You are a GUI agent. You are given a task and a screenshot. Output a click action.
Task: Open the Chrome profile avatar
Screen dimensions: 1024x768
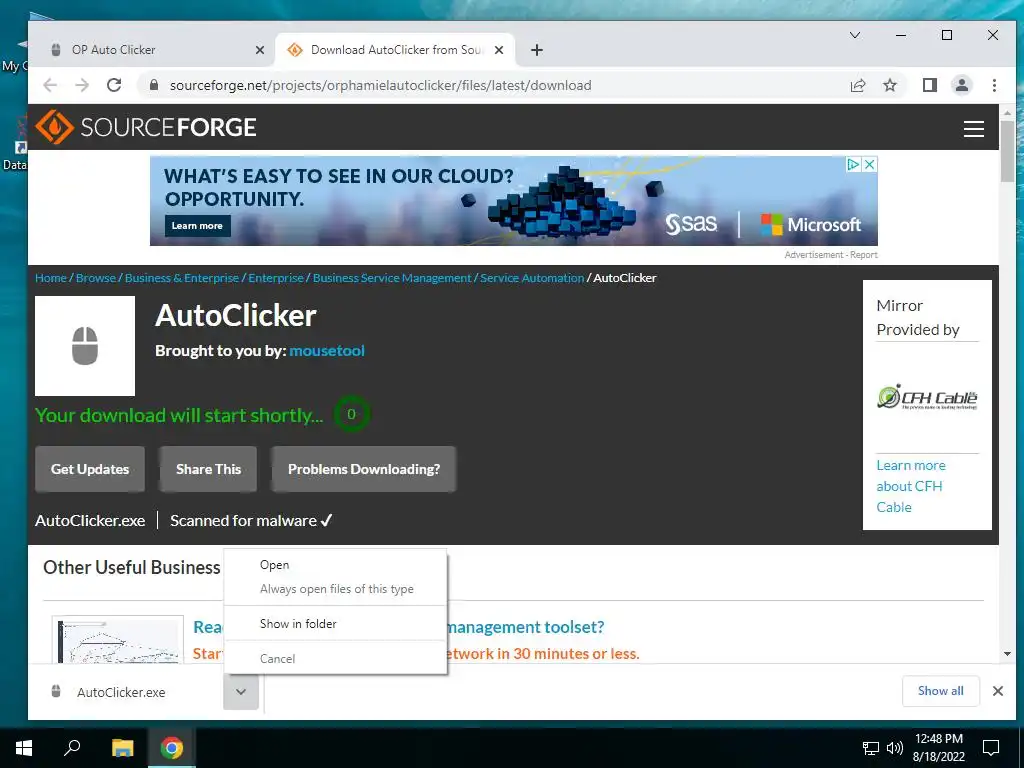(x=961, y=85)
